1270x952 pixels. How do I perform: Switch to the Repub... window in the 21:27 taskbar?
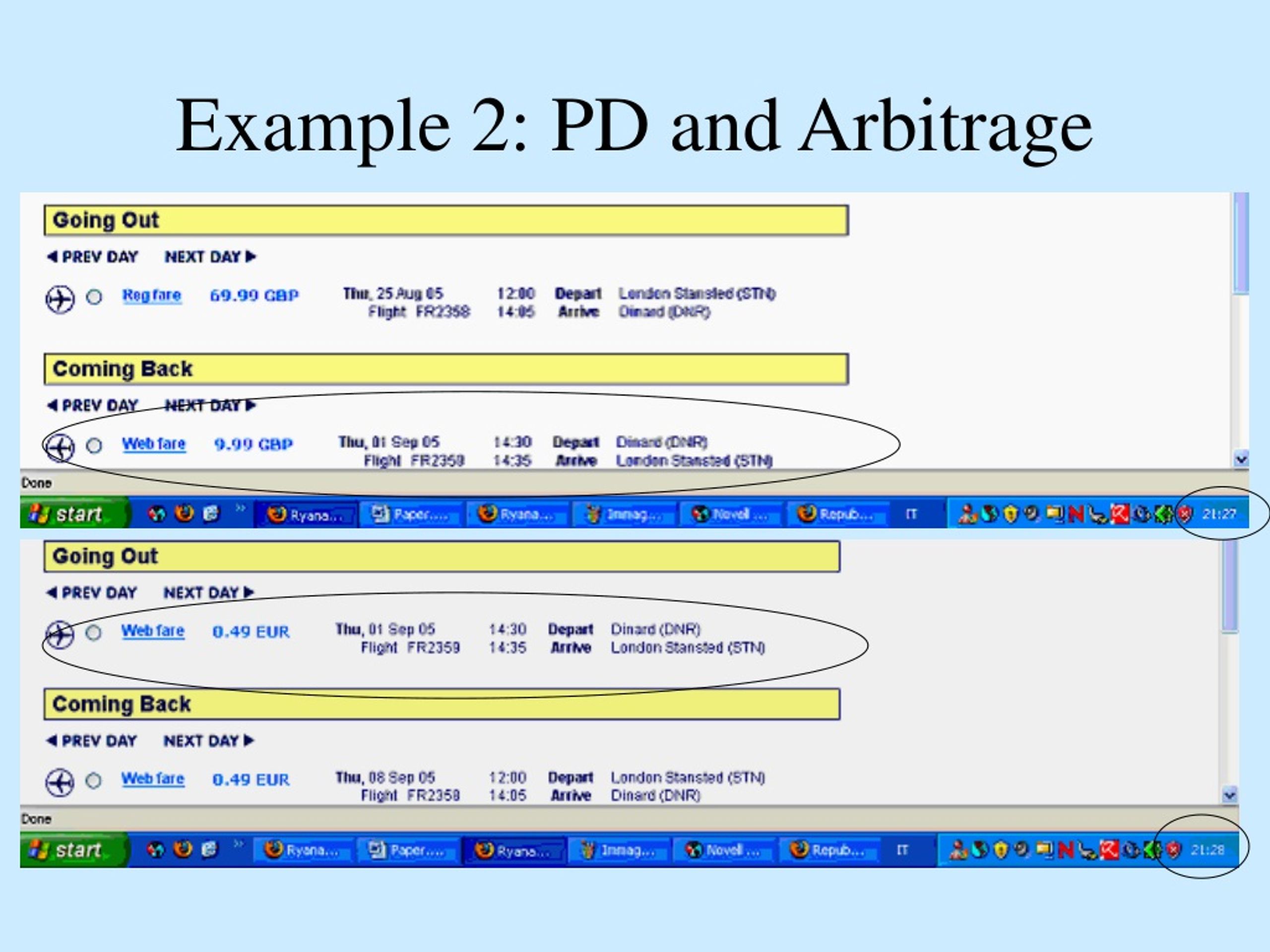tap(836, 514)
